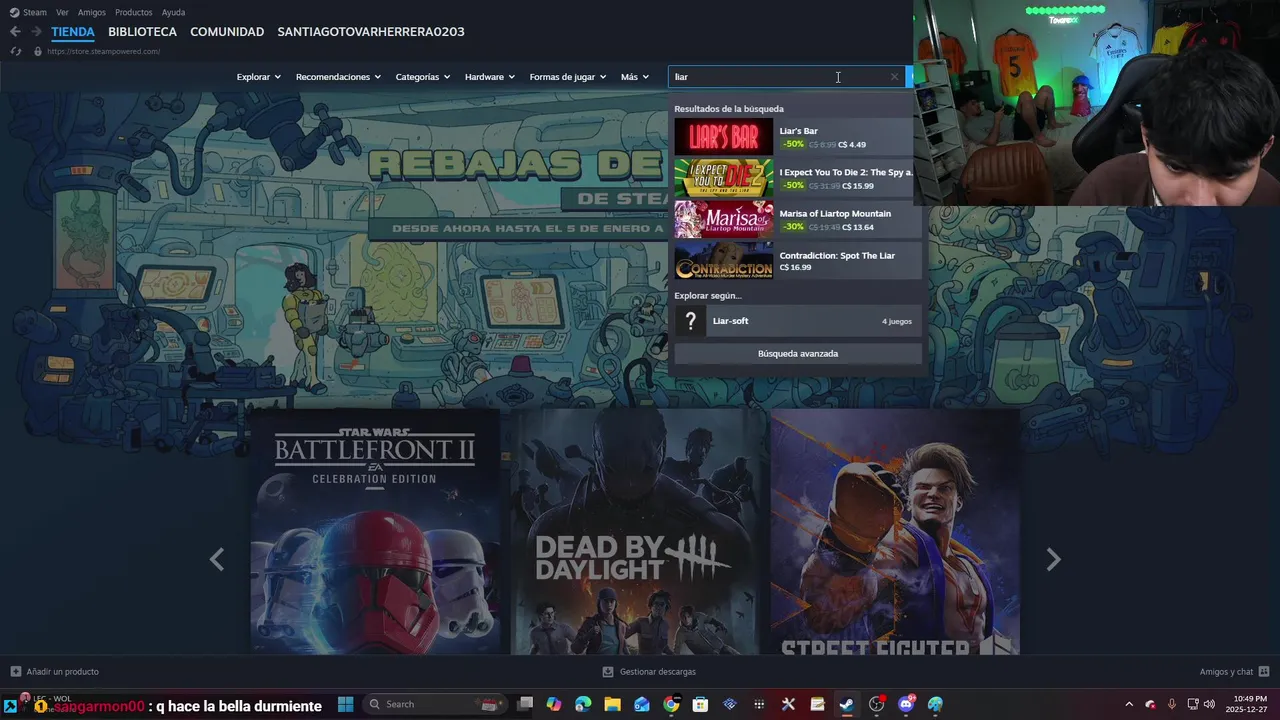Open the Productos menu
This screenshot has width=1280, height=720.
point(134,12)
